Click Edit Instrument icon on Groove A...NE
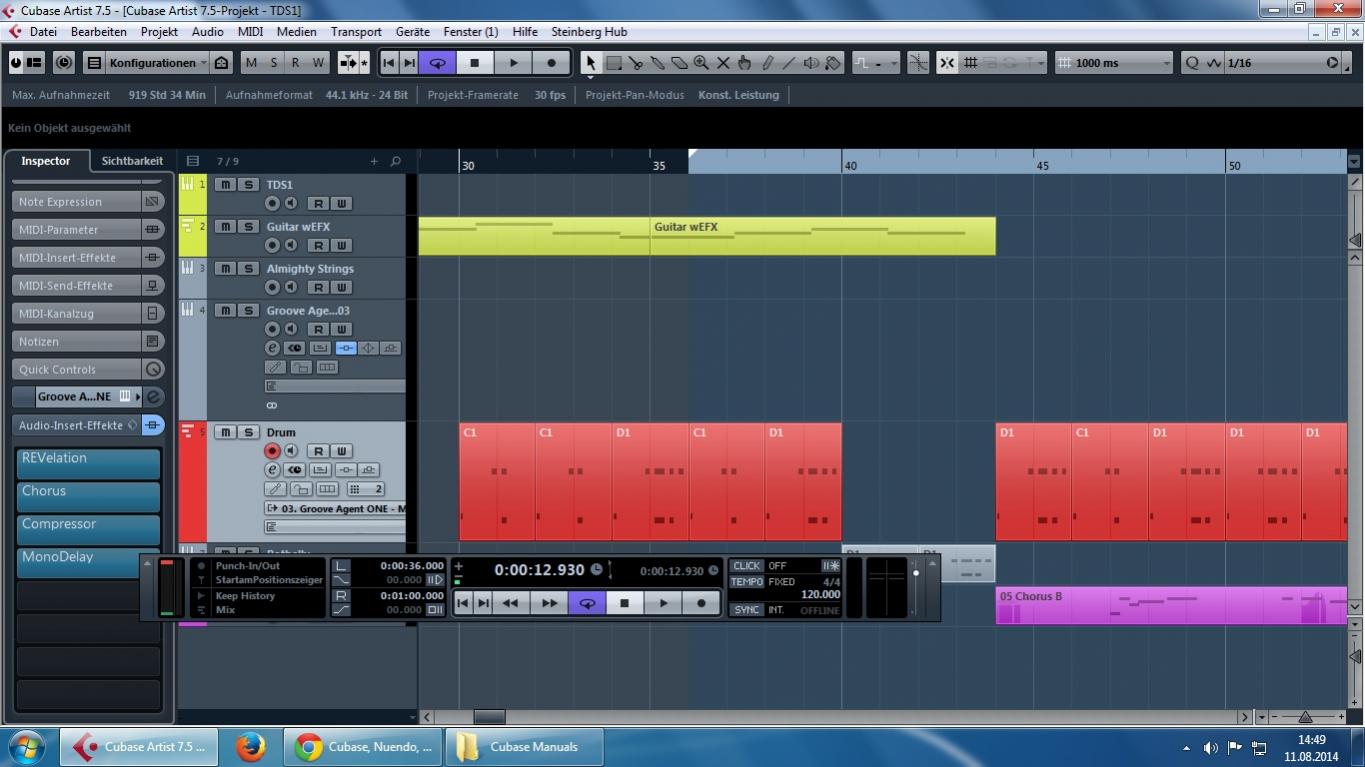 click(153, 397)
